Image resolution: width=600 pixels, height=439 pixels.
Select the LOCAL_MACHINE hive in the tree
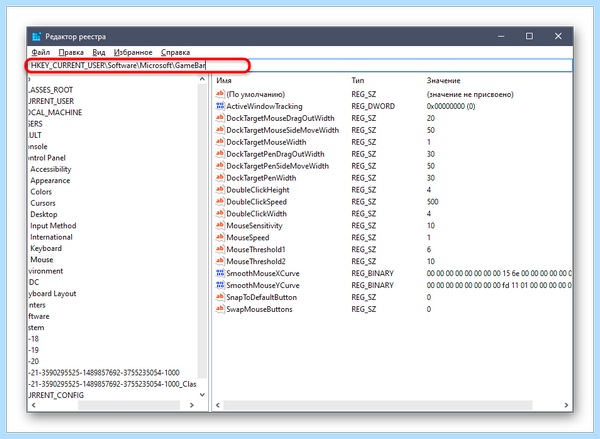coord(55,113)
